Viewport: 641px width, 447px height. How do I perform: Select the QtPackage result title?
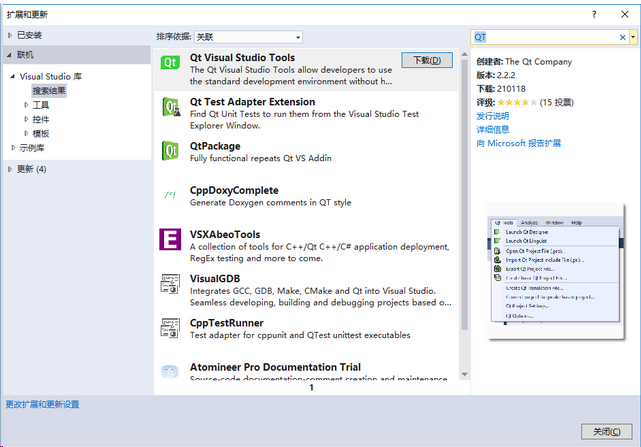coord(215,146)
